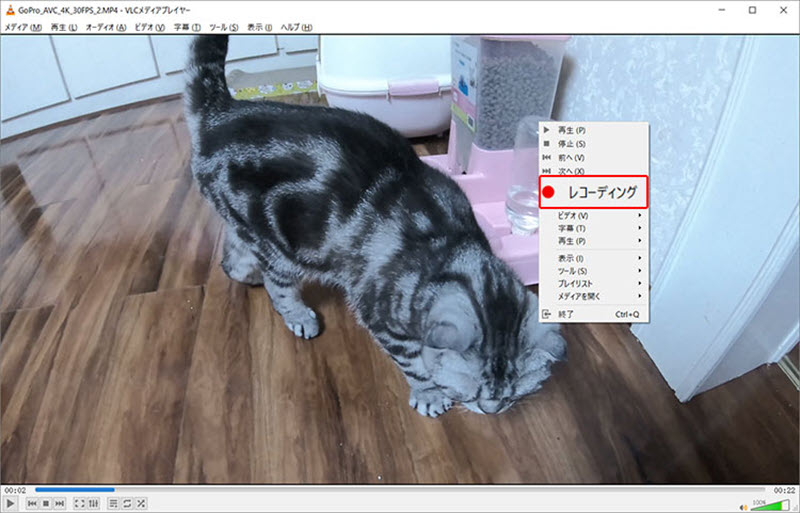
Task: Mute audio via the speaker icon
Action: coord(744,507)
